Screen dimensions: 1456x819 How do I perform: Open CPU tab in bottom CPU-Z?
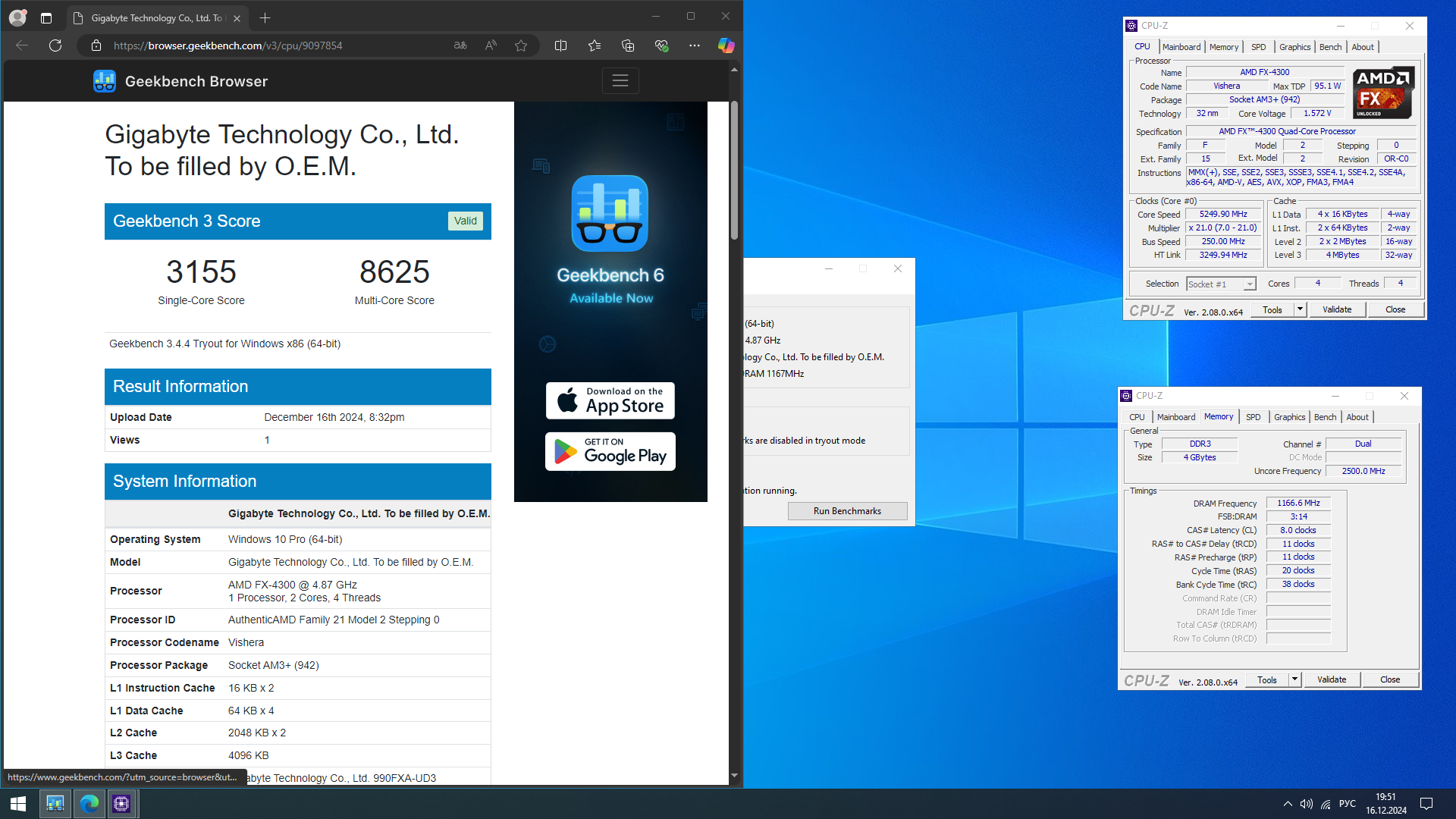pos(1137,417)
